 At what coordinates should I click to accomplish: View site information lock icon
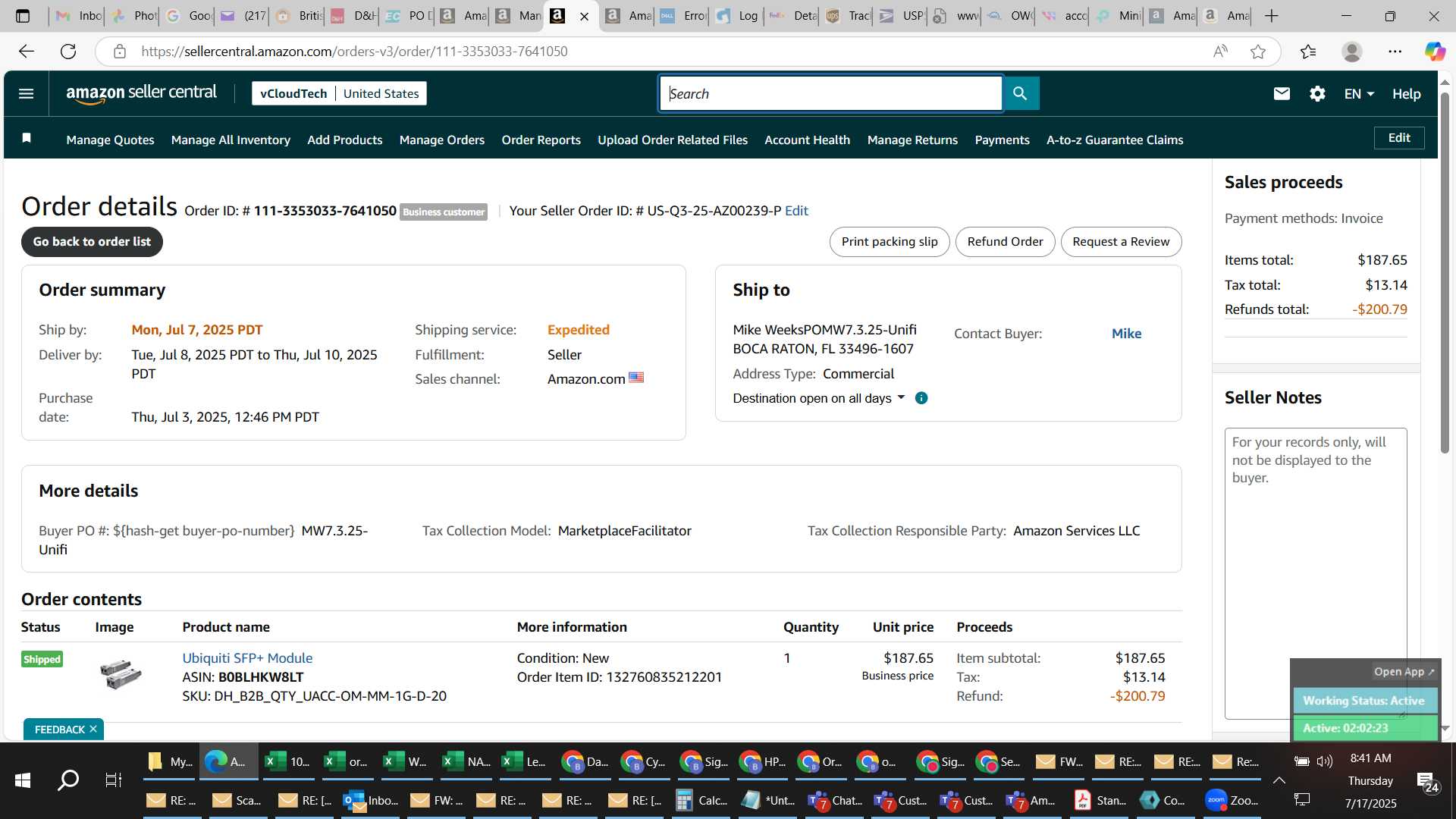coord(119,52)
